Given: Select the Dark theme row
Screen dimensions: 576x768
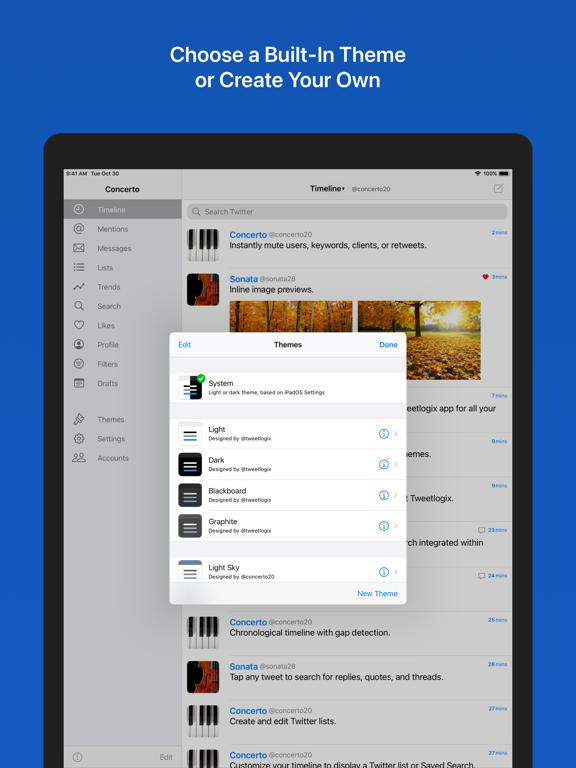Looking at the screenshot, I should click(288, 464).
